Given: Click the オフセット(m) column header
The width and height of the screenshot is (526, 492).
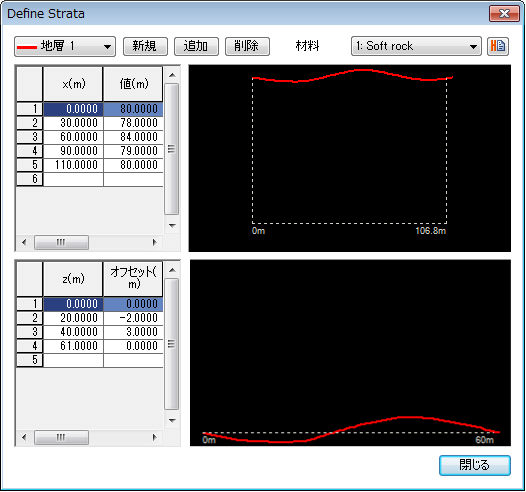Looking at the screenshot, I should 133,278.
